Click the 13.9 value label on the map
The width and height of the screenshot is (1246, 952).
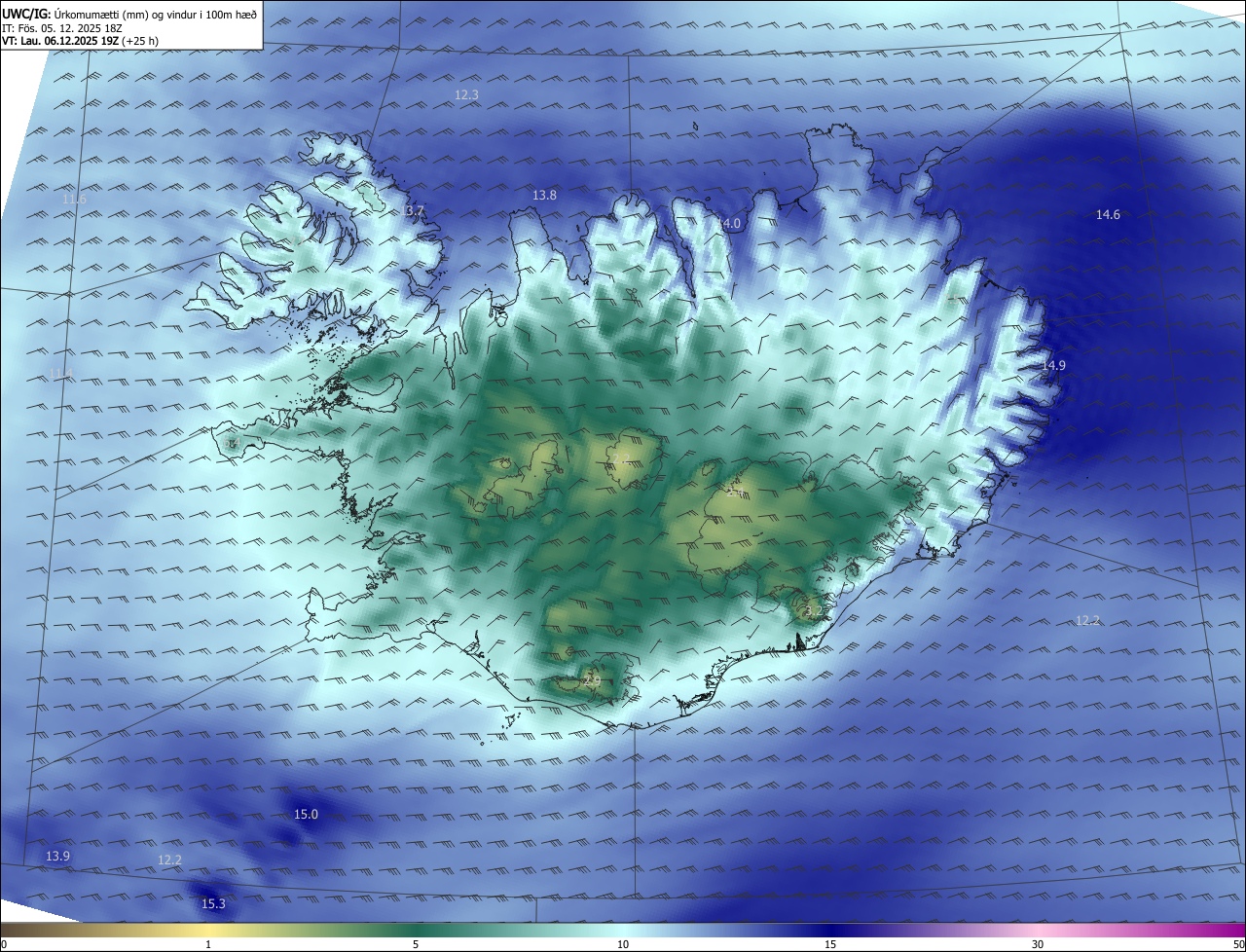(57, 856)
